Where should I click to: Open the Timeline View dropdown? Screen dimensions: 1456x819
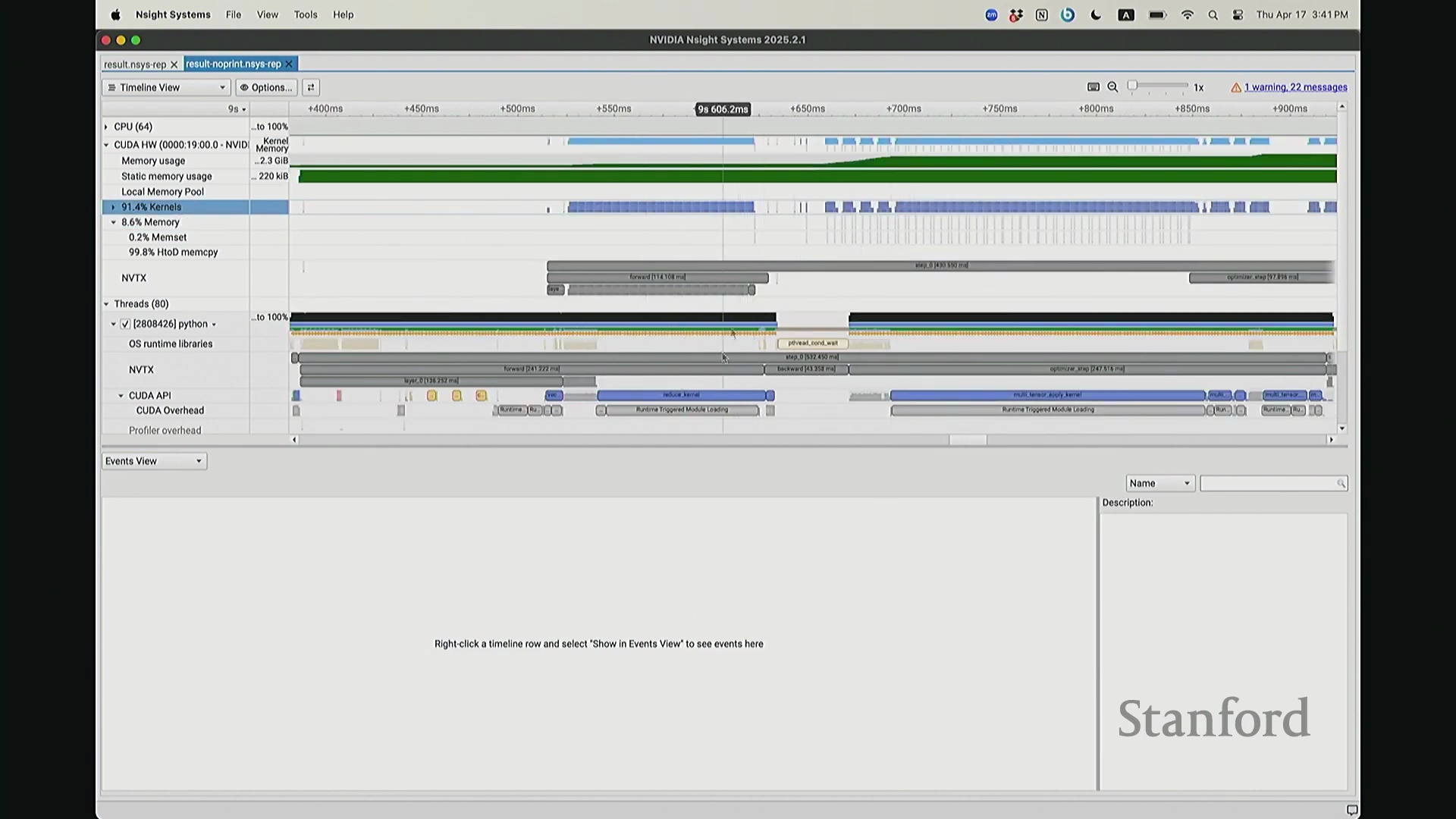click(x=166, y=87)
